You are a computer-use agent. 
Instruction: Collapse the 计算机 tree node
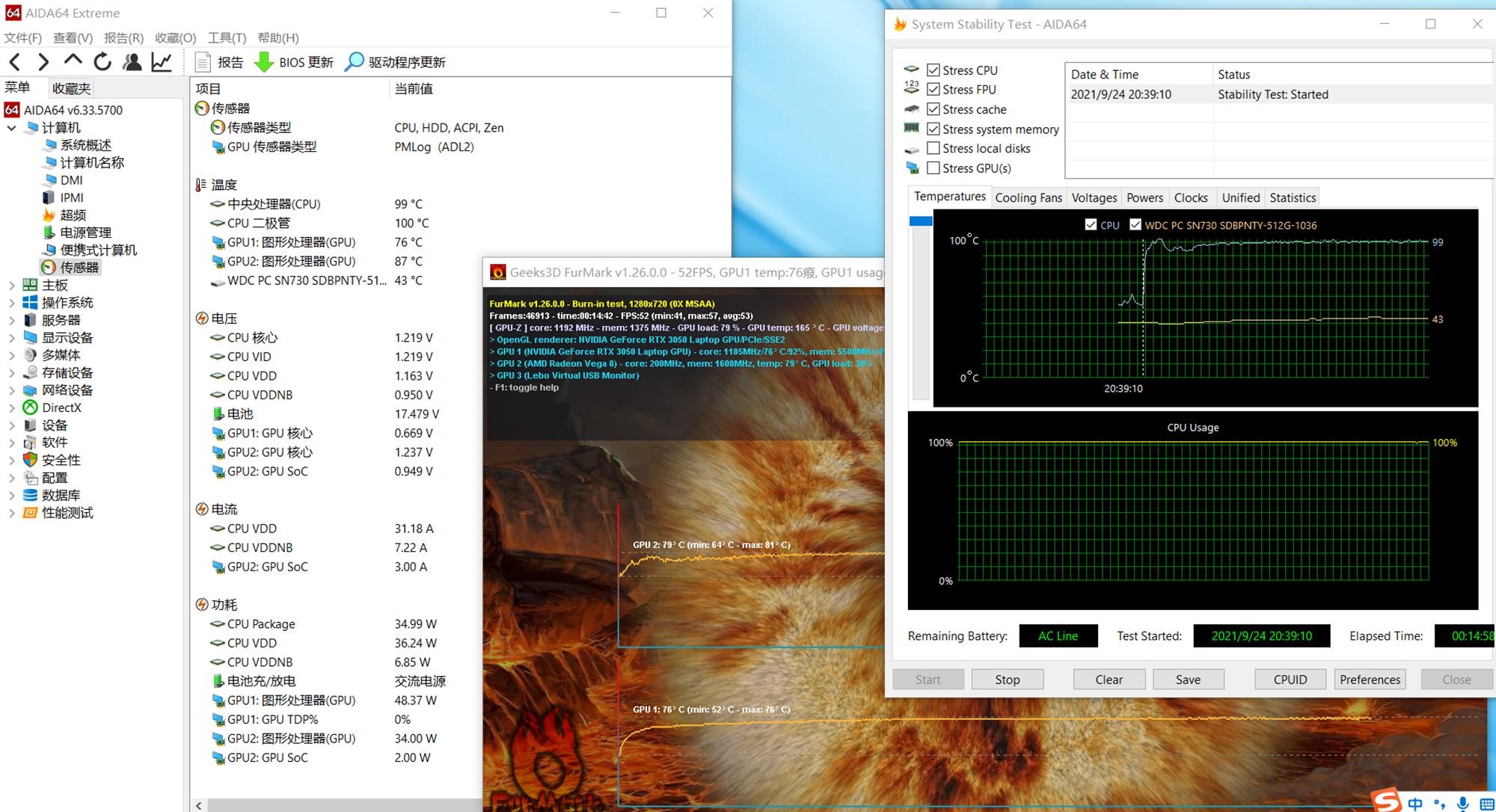point(11,128)
